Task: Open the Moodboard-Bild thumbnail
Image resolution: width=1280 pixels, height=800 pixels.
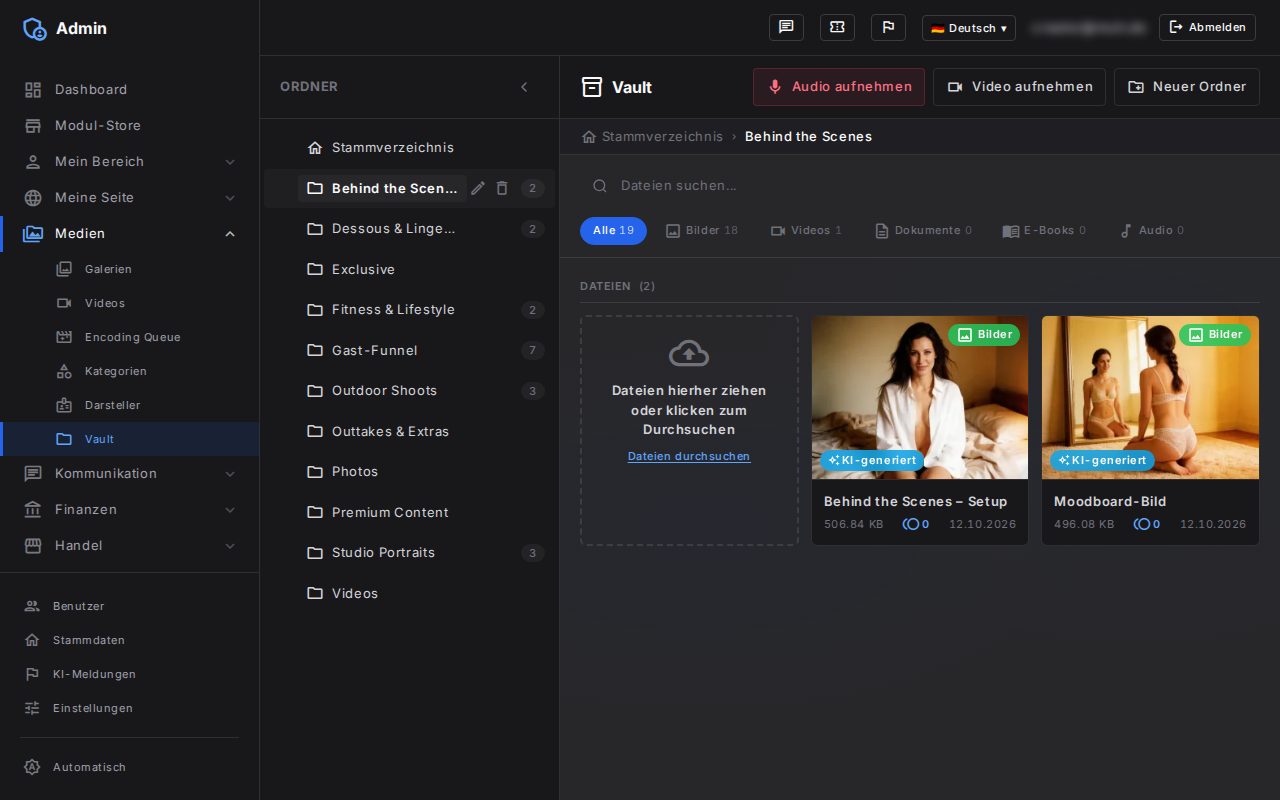Action: [1150, 397]
